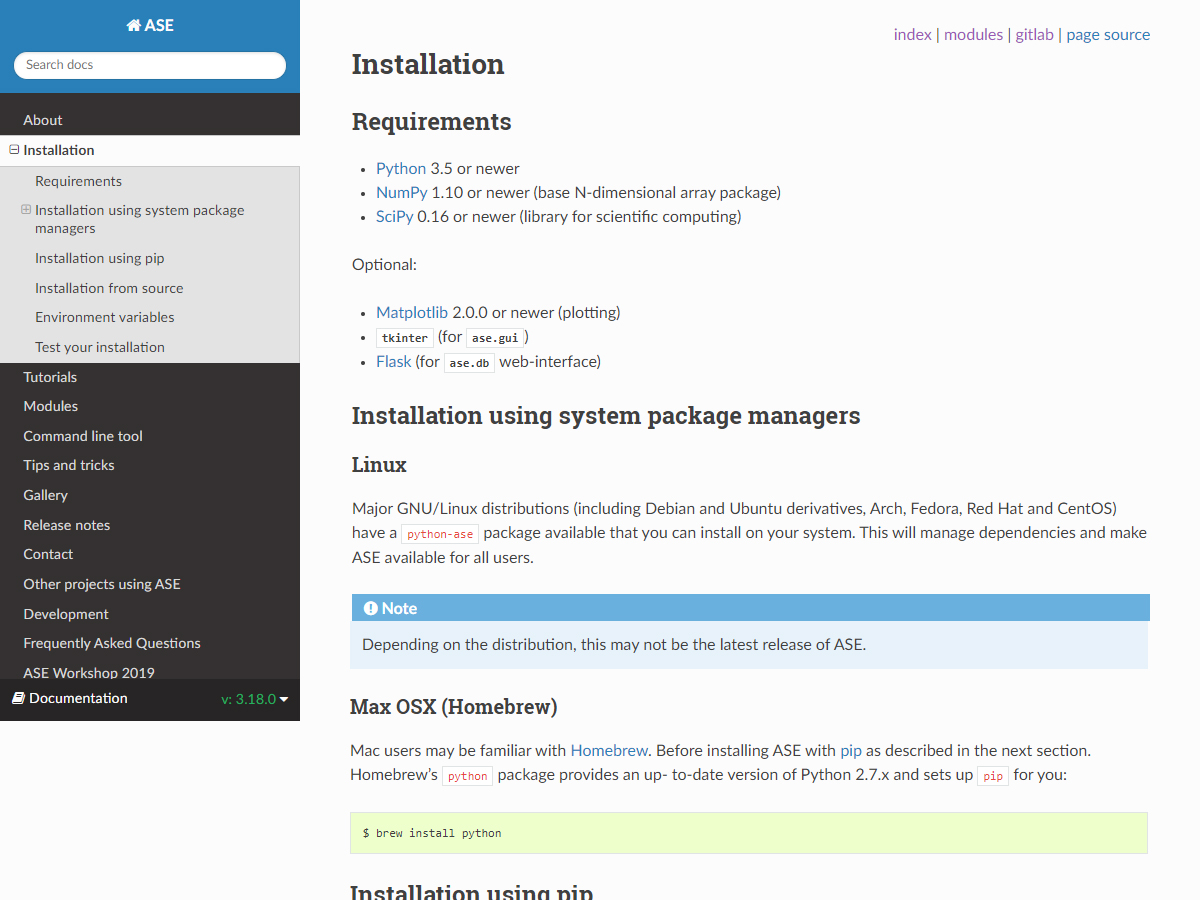This screenshot has height=900, width=1200.
Task: Open the version 3.18.0 dropdown
Action: (x=254, y=699)
